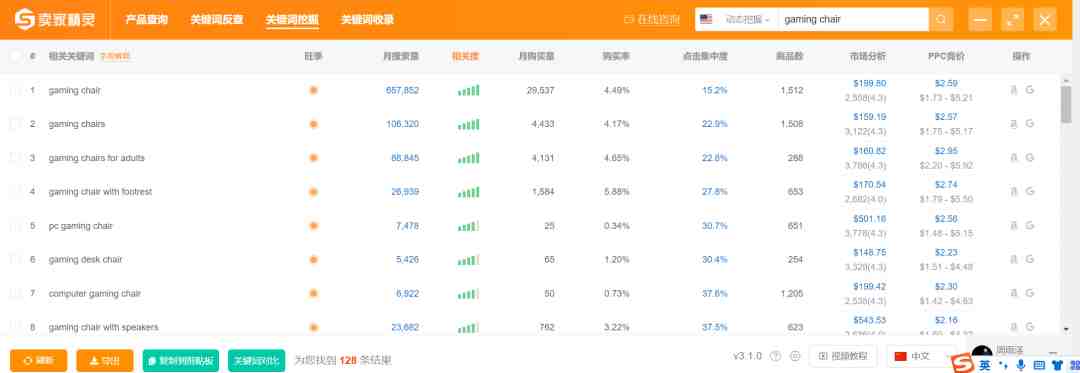Sort by the 月搜索量 monthly searches column
Screen dimensions: 1080x373
tap(401, 56)
